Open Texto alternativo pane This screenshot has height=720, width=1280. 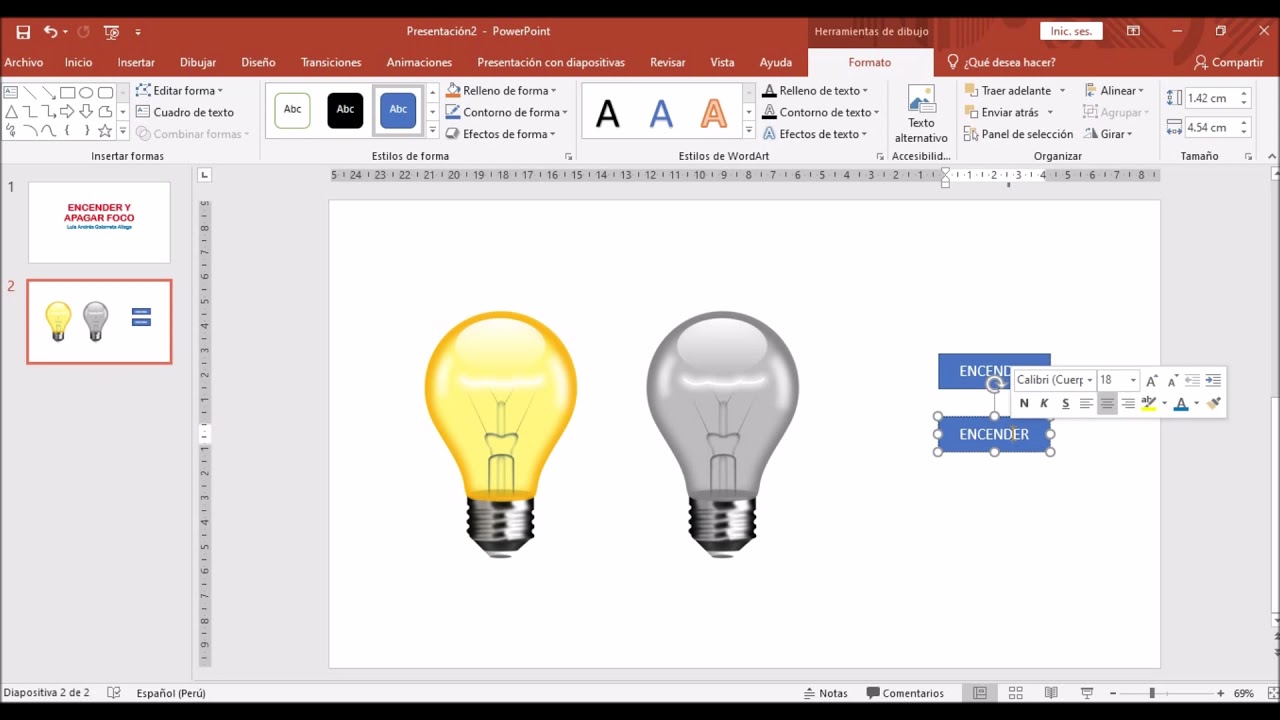click(x=921, y=115)
